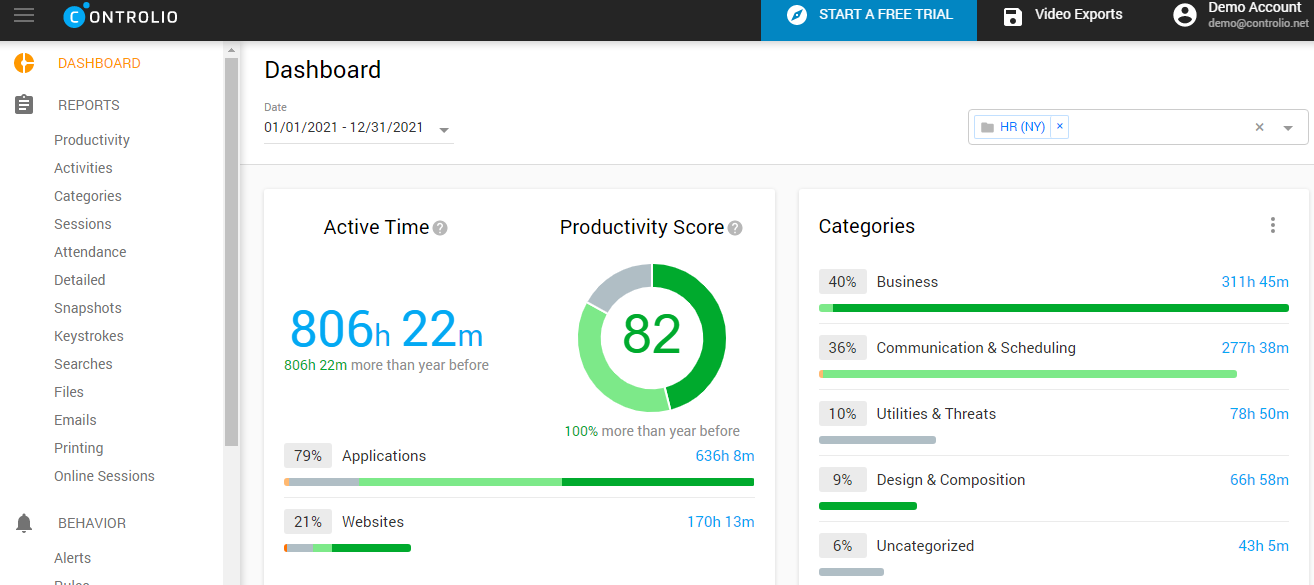Open the Categories three-dot options menu
Viewport: 1314px width, 585px height.
(1272, 225)
